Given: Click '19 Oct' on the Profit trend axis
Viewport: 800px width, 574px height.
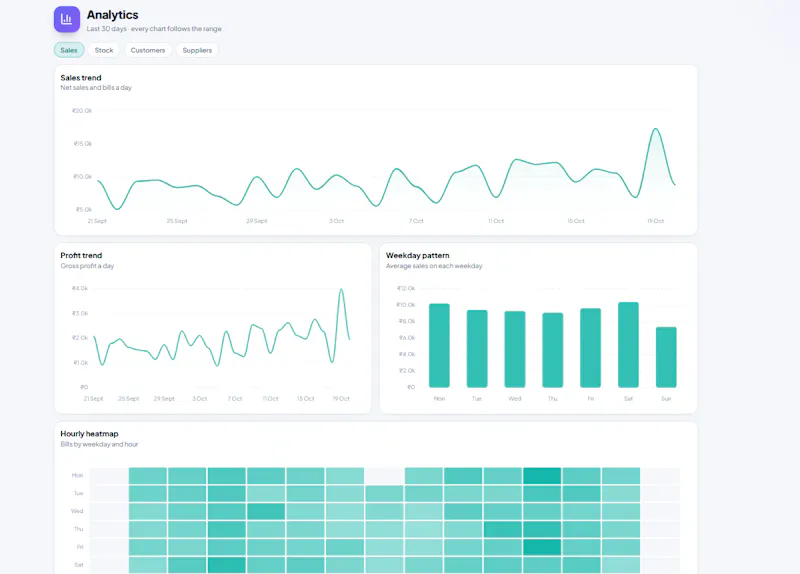Looking at the screenshot, I should pyautogui.click(x=341, y=398).
